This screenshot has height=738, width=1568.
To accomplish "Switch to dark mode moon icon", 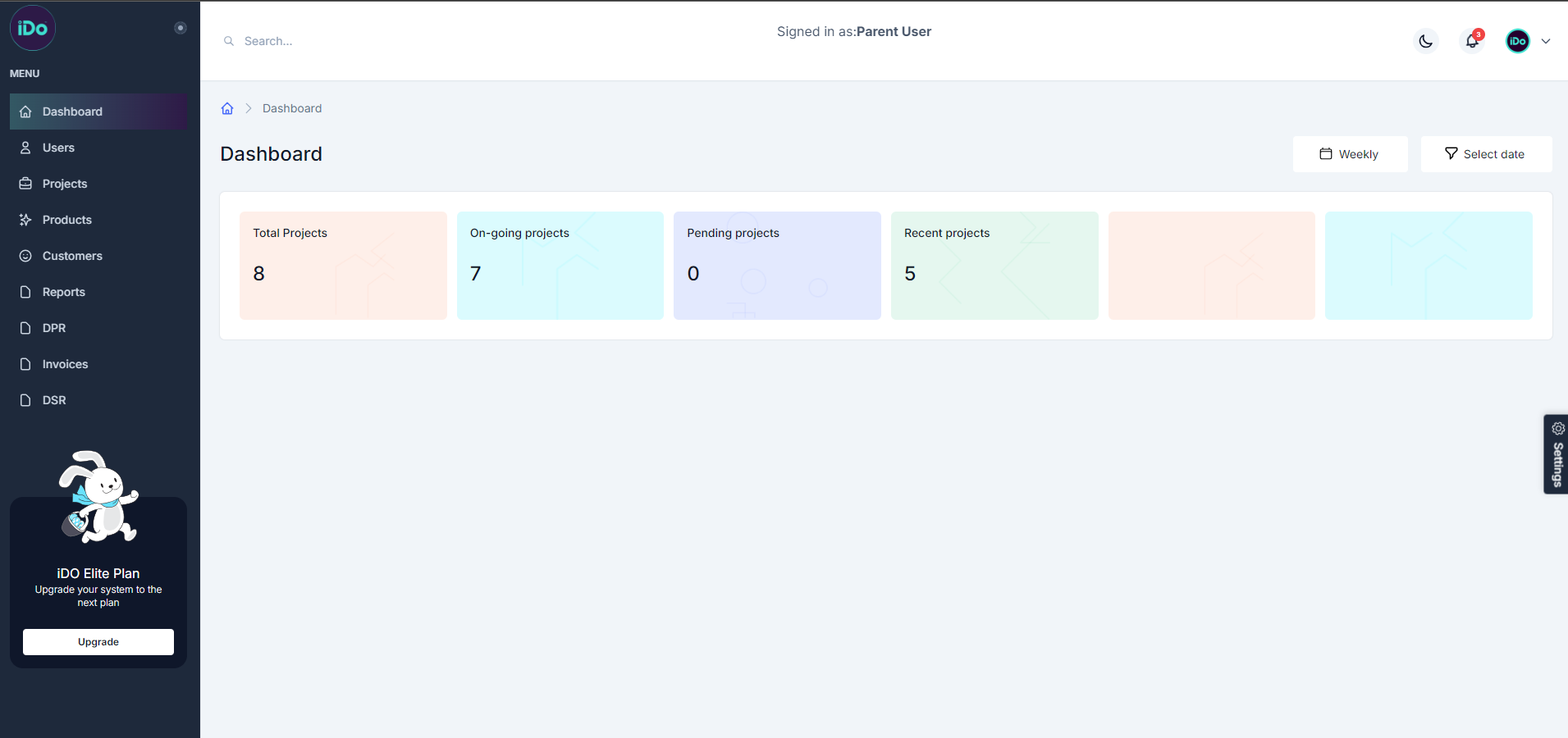I will pyautogui.click(x=1426, y=41).
